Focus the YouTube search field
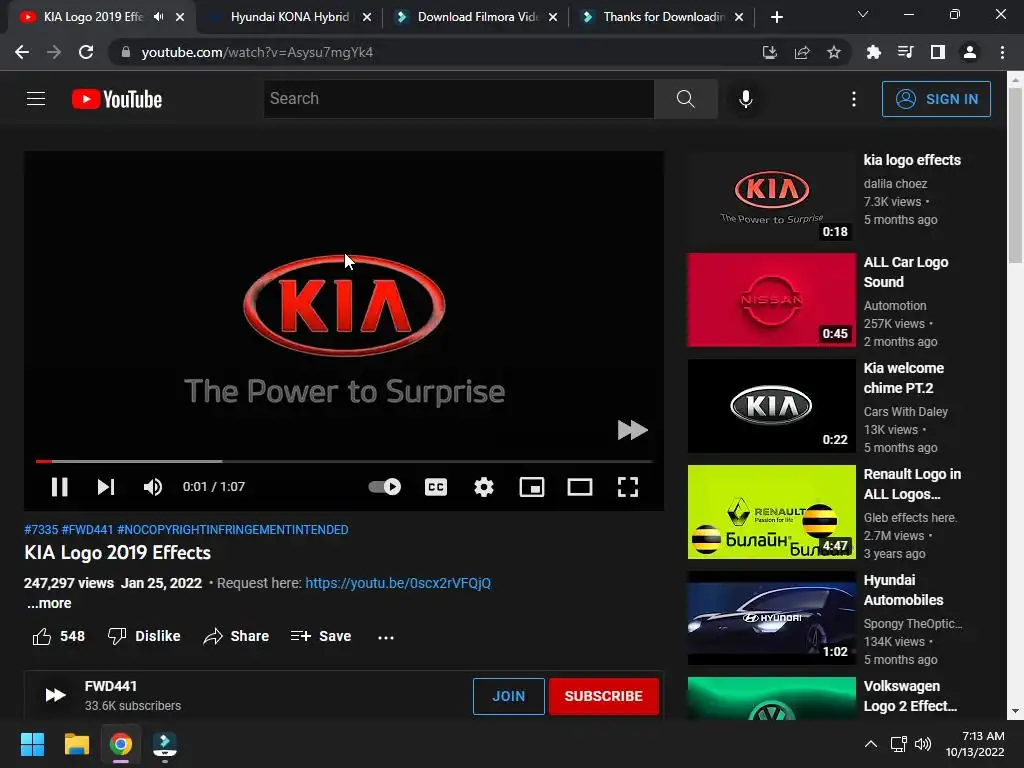Screen dimensions: 1024x768 (x=458, y=99)
